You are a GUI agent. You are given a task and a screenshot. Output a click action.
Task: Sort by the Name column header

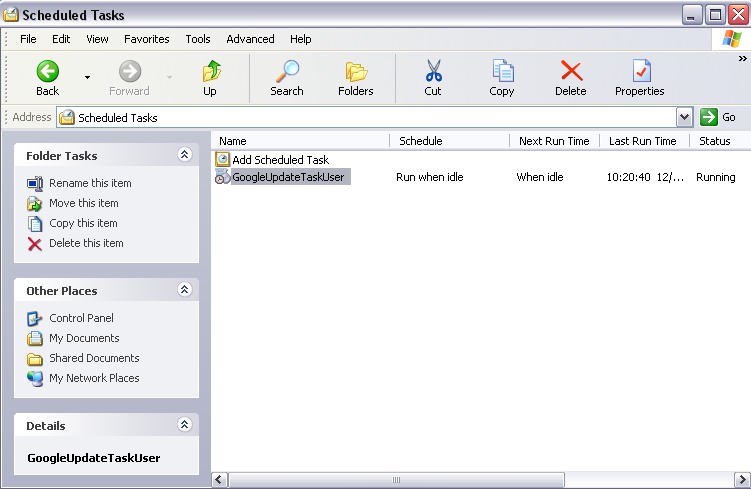pos(300,141)
